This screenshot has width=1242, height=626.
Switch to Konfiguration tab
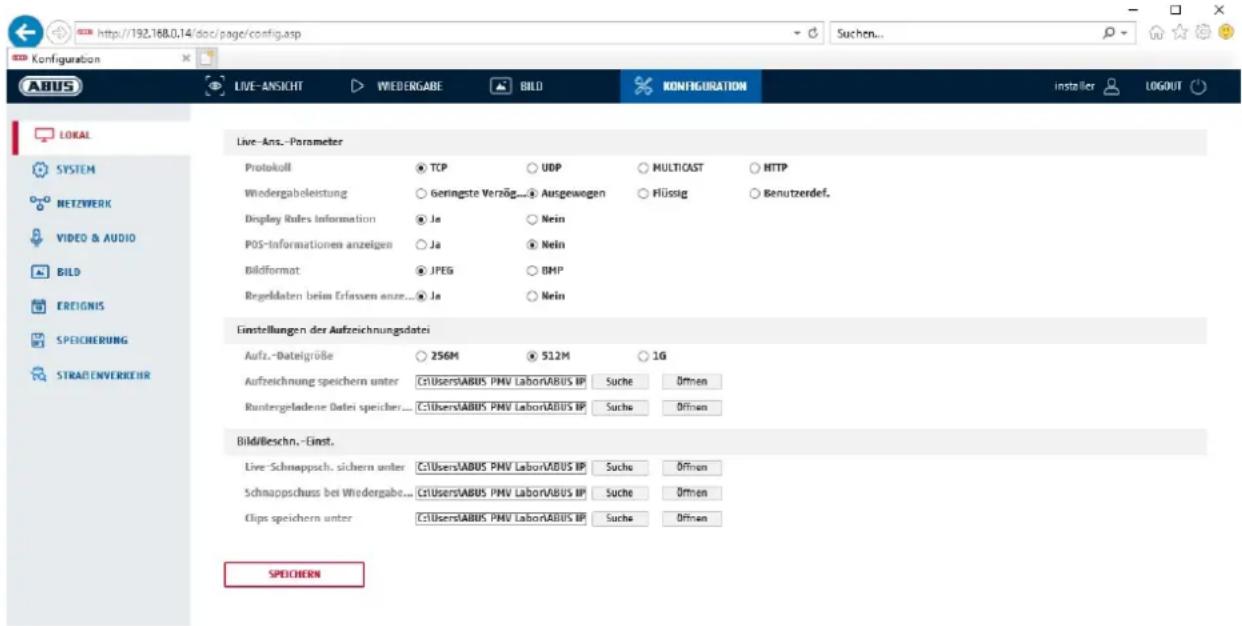coord(690,87)
